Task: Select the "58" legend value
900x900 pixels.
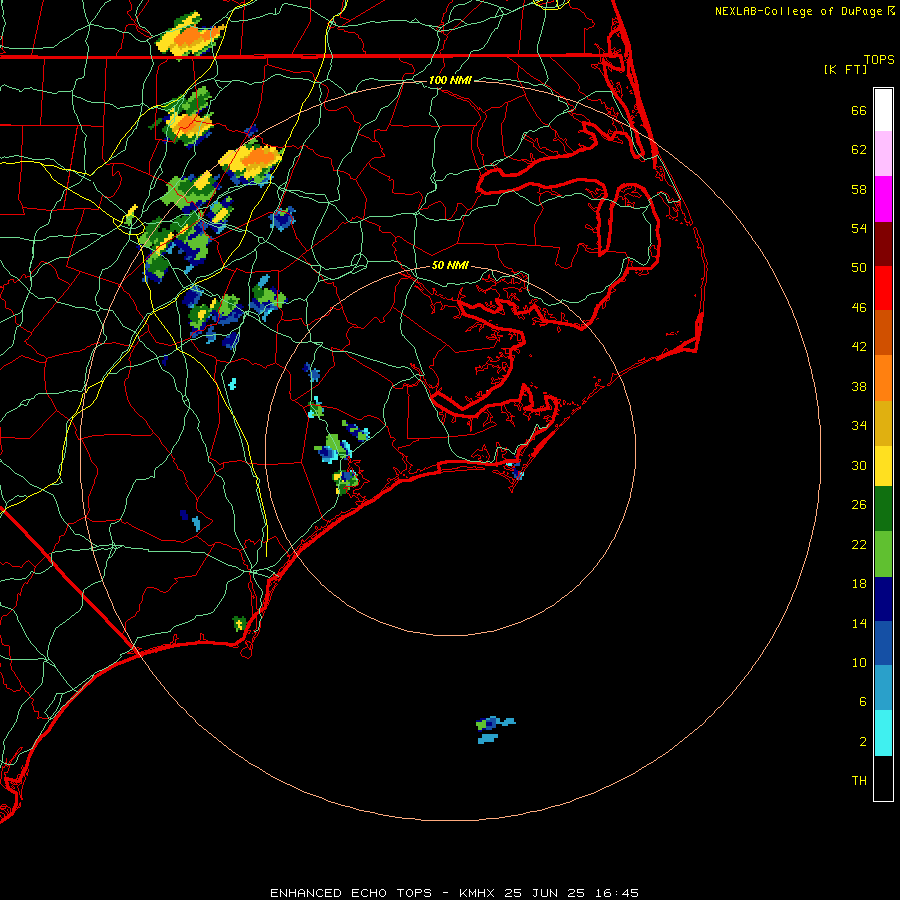Action: [x=859, y=189]
